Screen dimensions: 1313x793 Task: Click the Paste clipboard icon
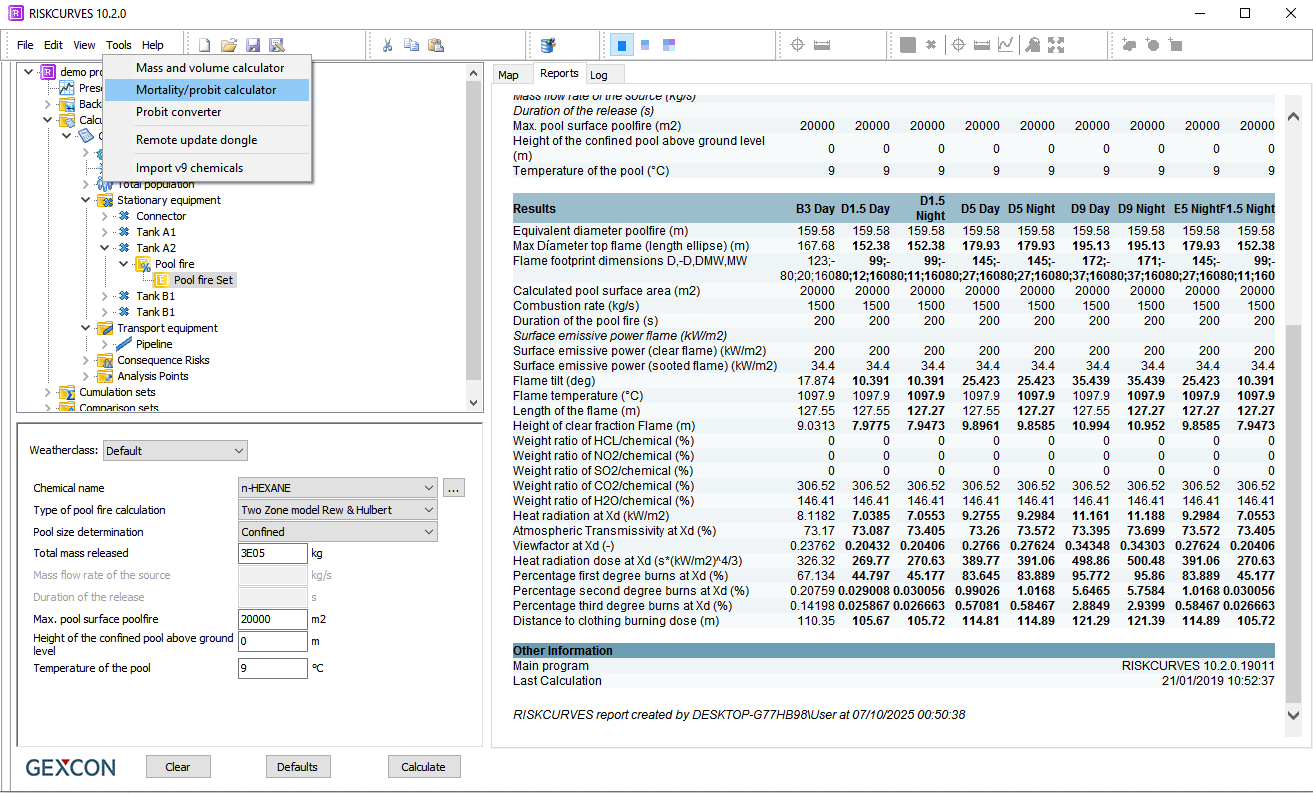click(436, 45)
